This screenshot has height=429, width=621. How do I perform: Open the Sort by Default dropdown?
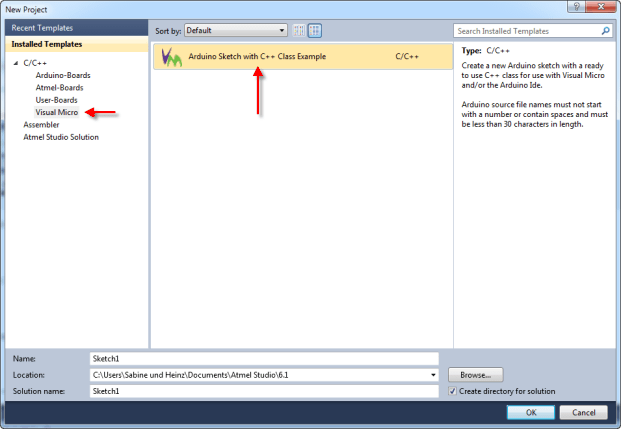tap(236, 31)
